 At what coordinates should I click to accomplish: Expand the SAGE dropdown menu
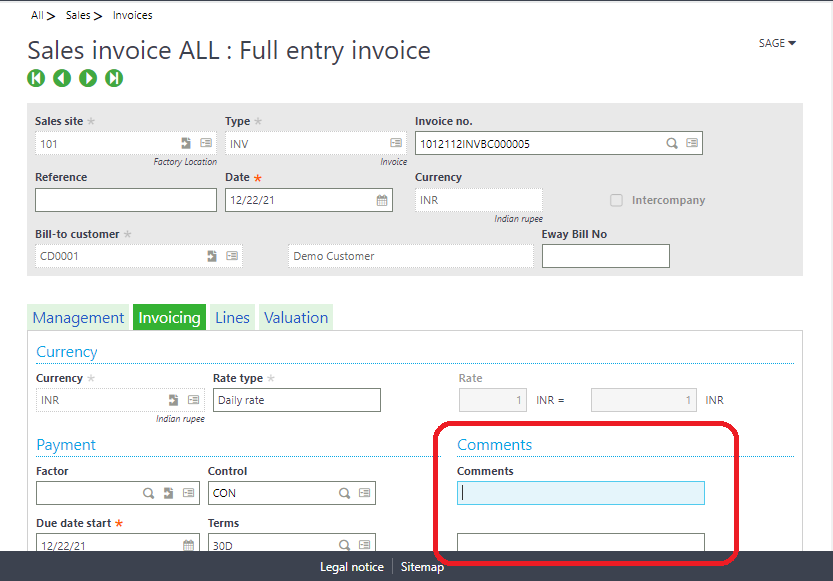[x=777, y=43]
